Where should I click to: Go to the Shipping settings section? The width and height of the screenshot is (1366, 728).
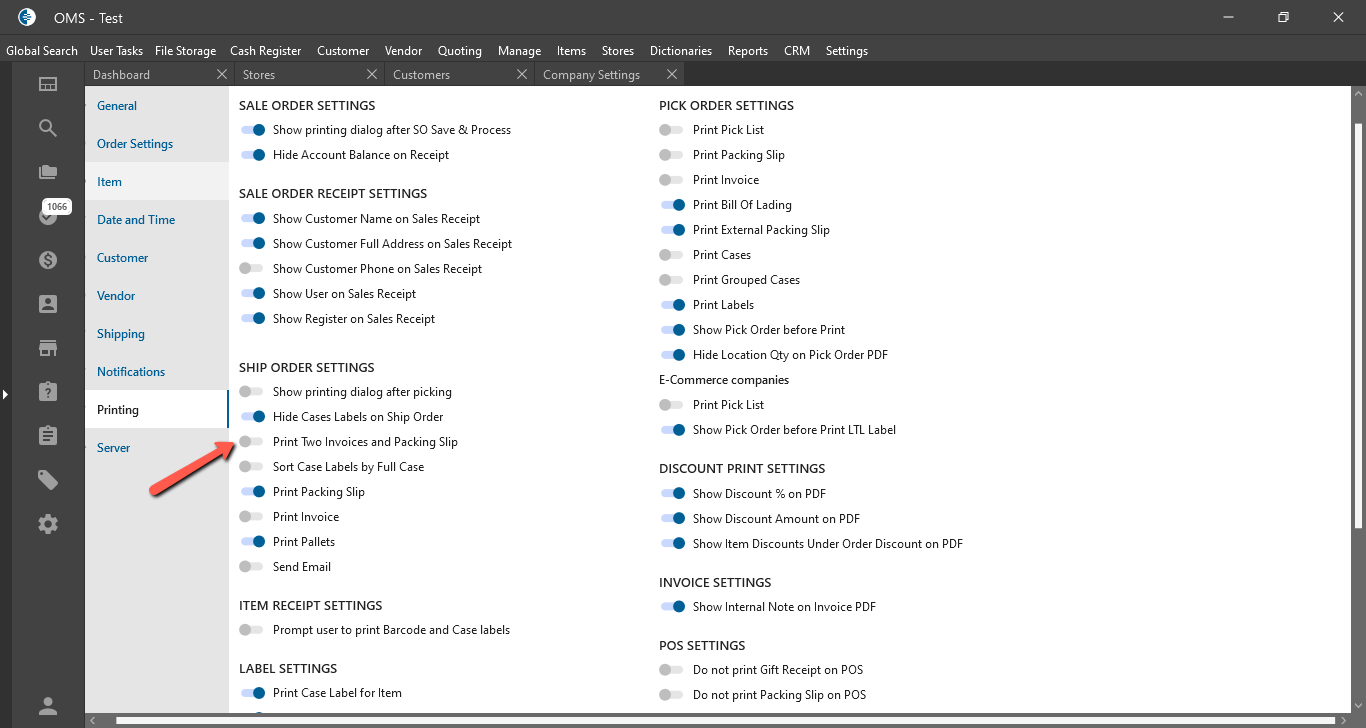121,334
